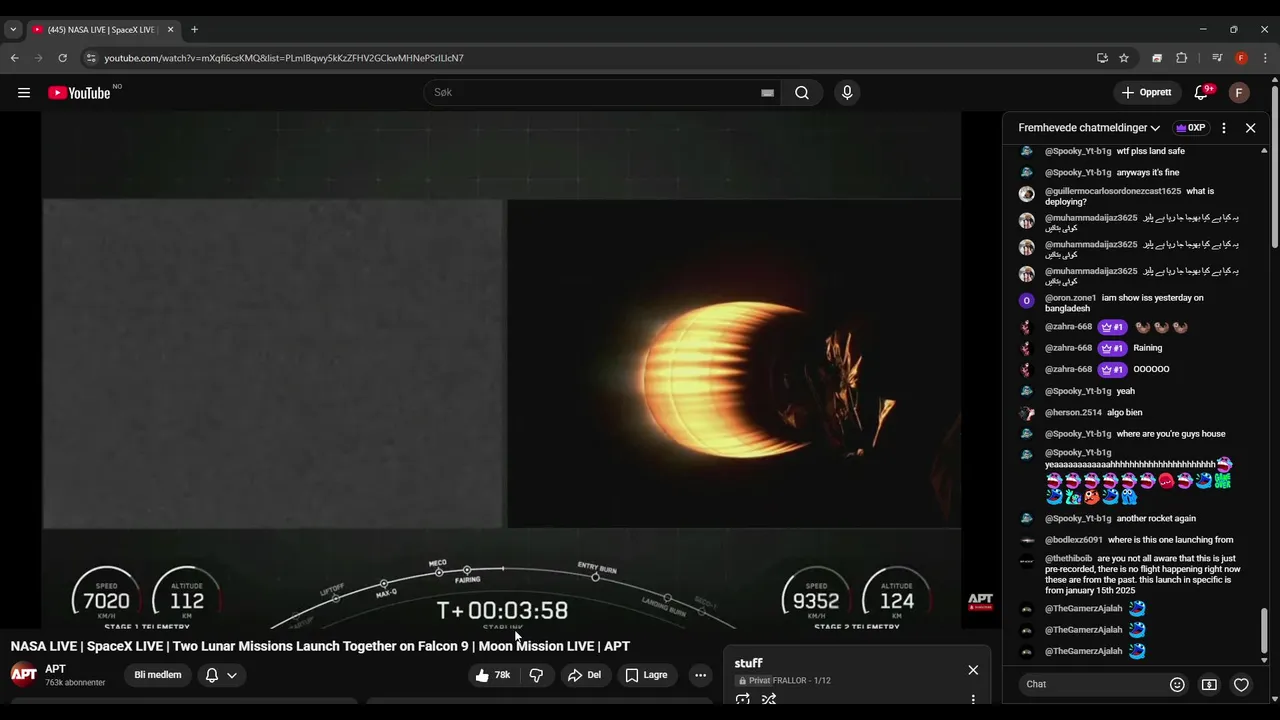Viewport: 1280px width, 720px height.
Task: Open the pinned extension icon in toolbar
Action: click(x=1157, y=58)
